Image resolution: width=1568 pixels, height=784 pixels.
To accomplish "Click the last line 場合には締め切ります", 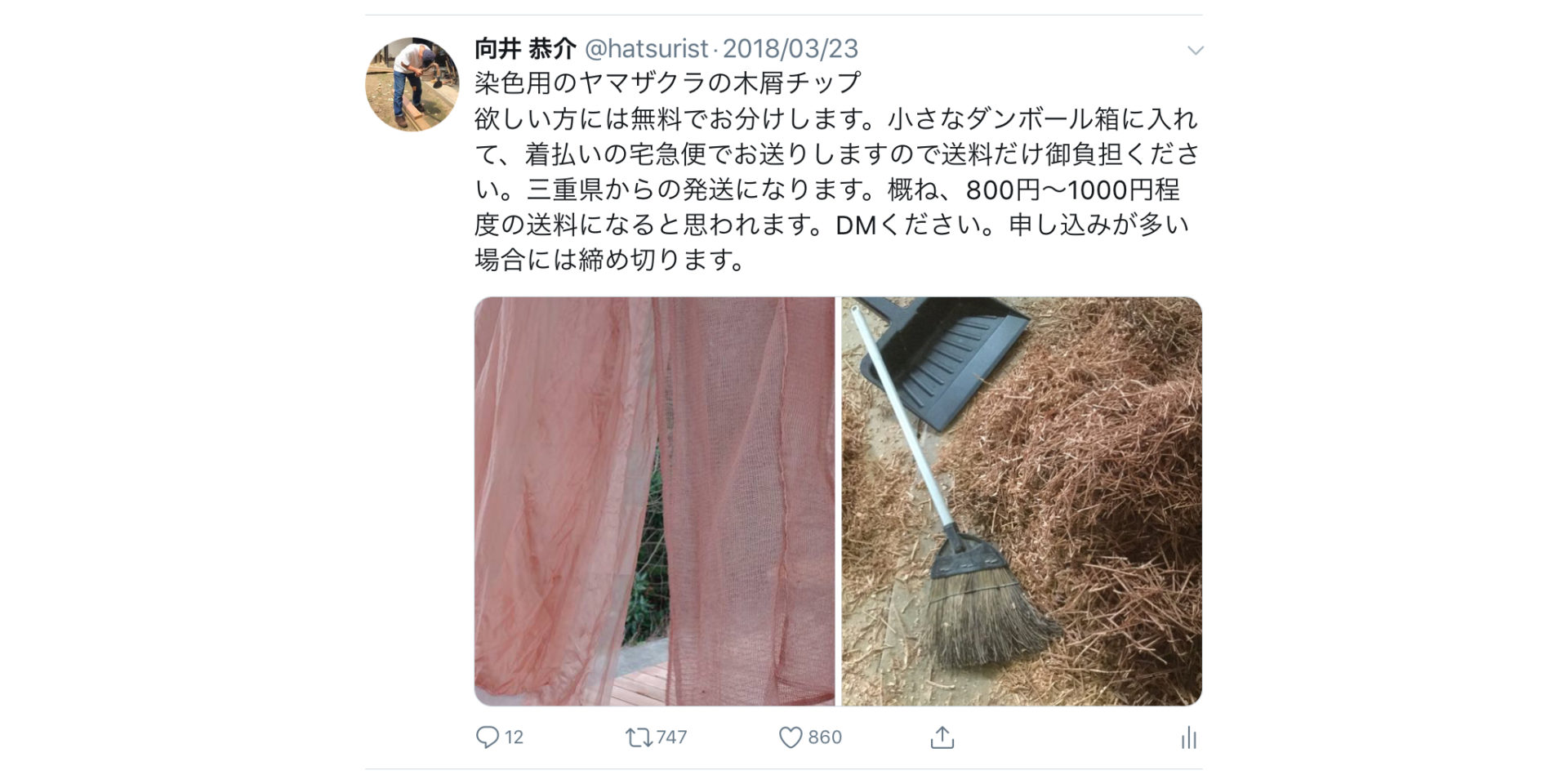I will (x=609, y=260).
